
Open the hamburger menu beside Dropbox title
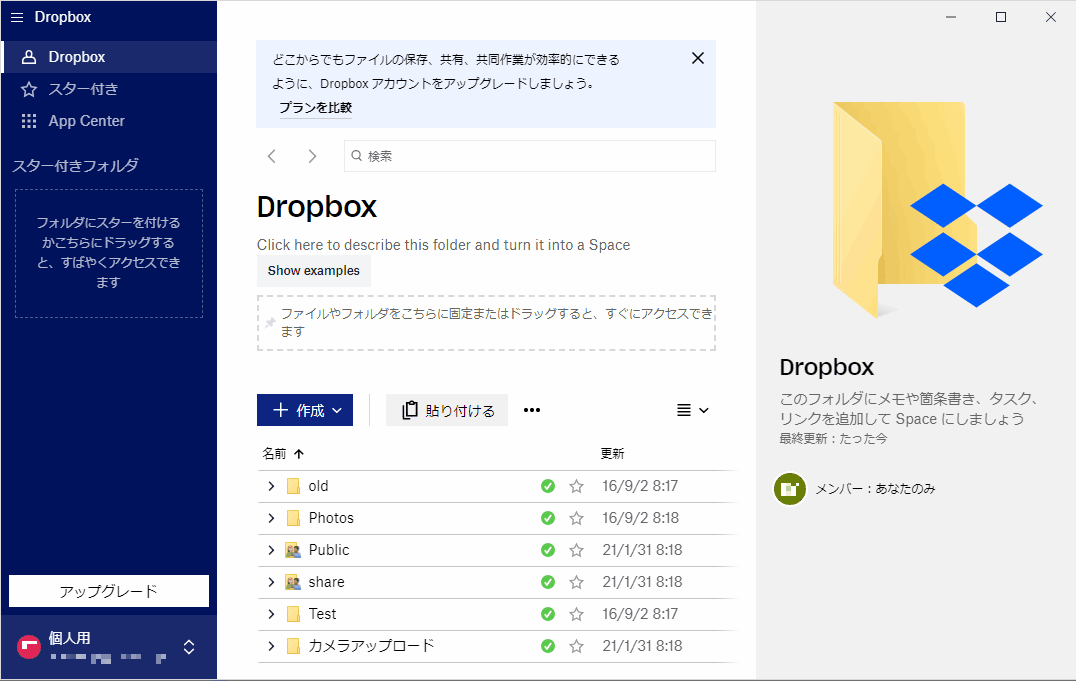(x=17, y=17)
